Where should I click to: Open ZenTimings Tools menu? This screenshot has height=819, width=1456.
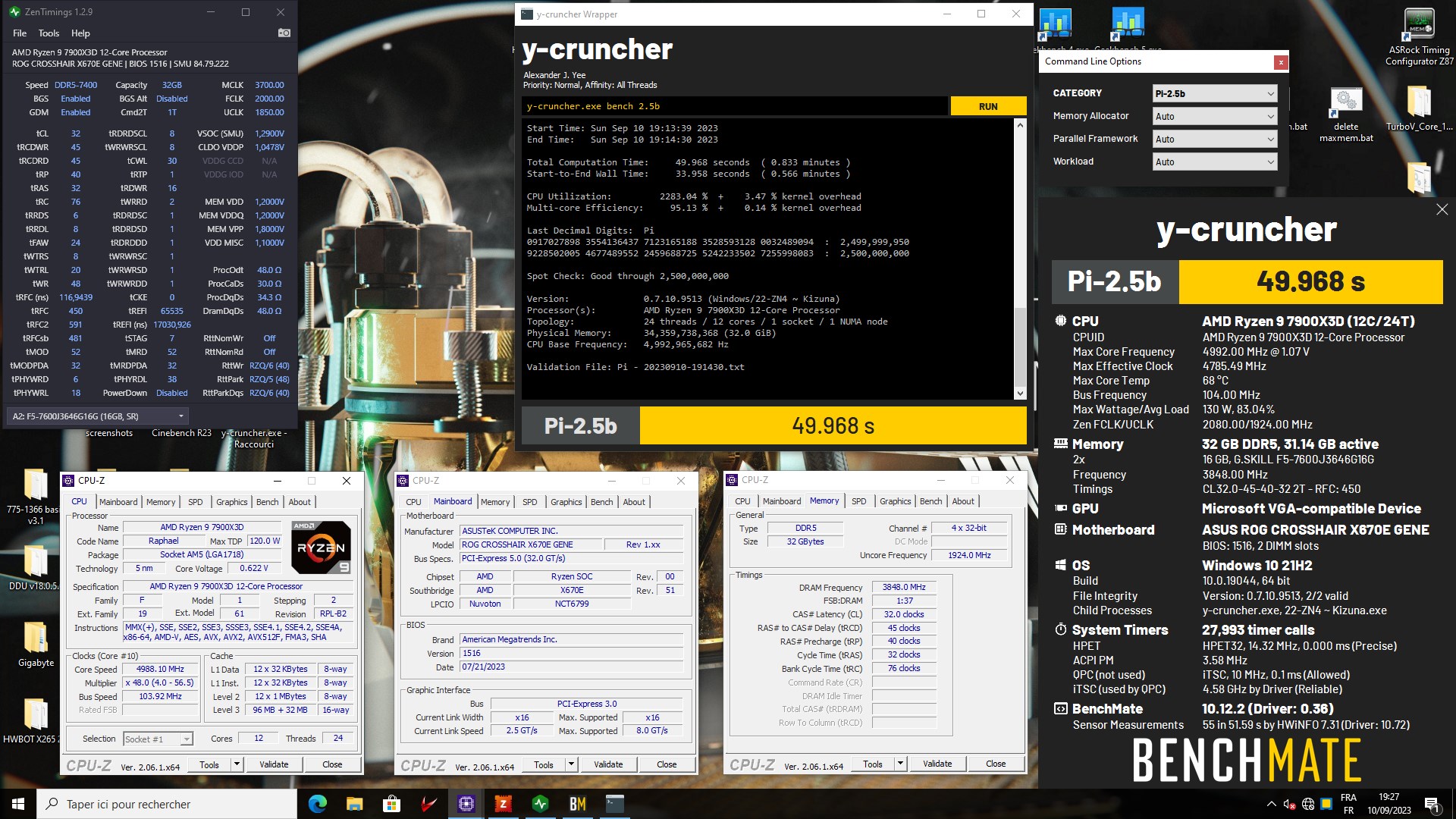tap(49, 33)
